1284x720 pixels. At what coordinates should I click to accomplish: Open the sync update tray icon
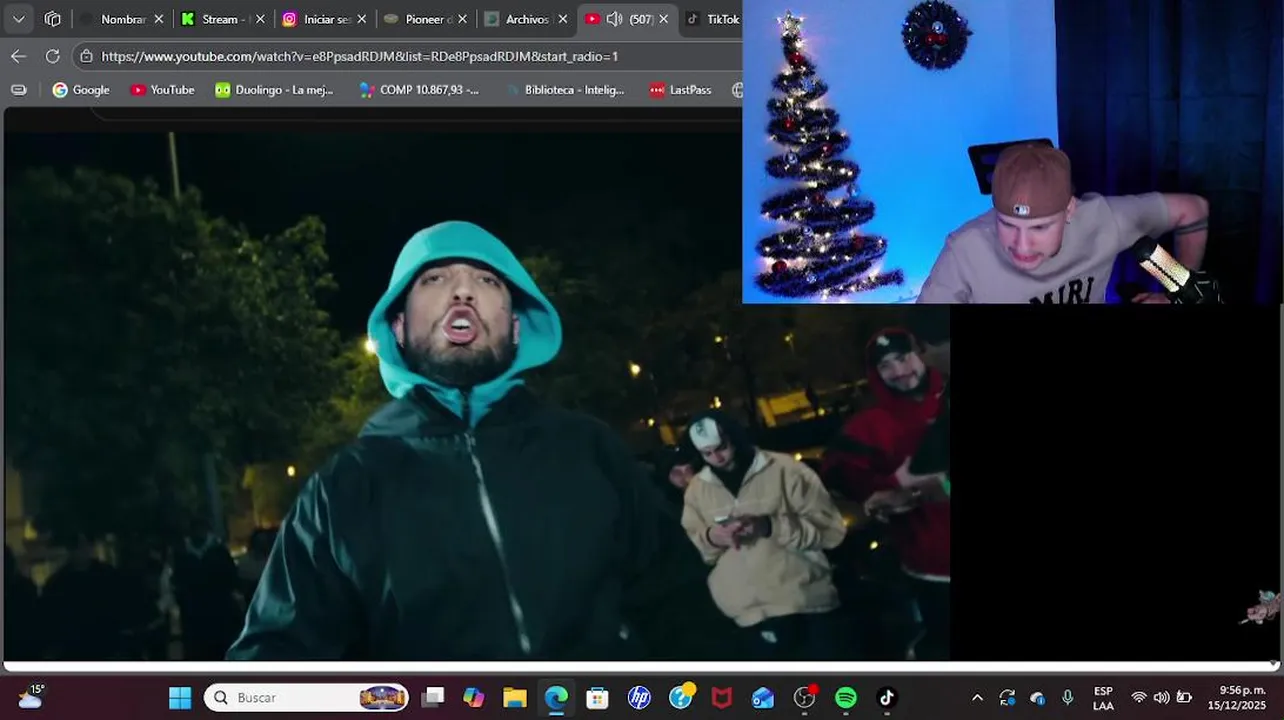point(1007,697)
